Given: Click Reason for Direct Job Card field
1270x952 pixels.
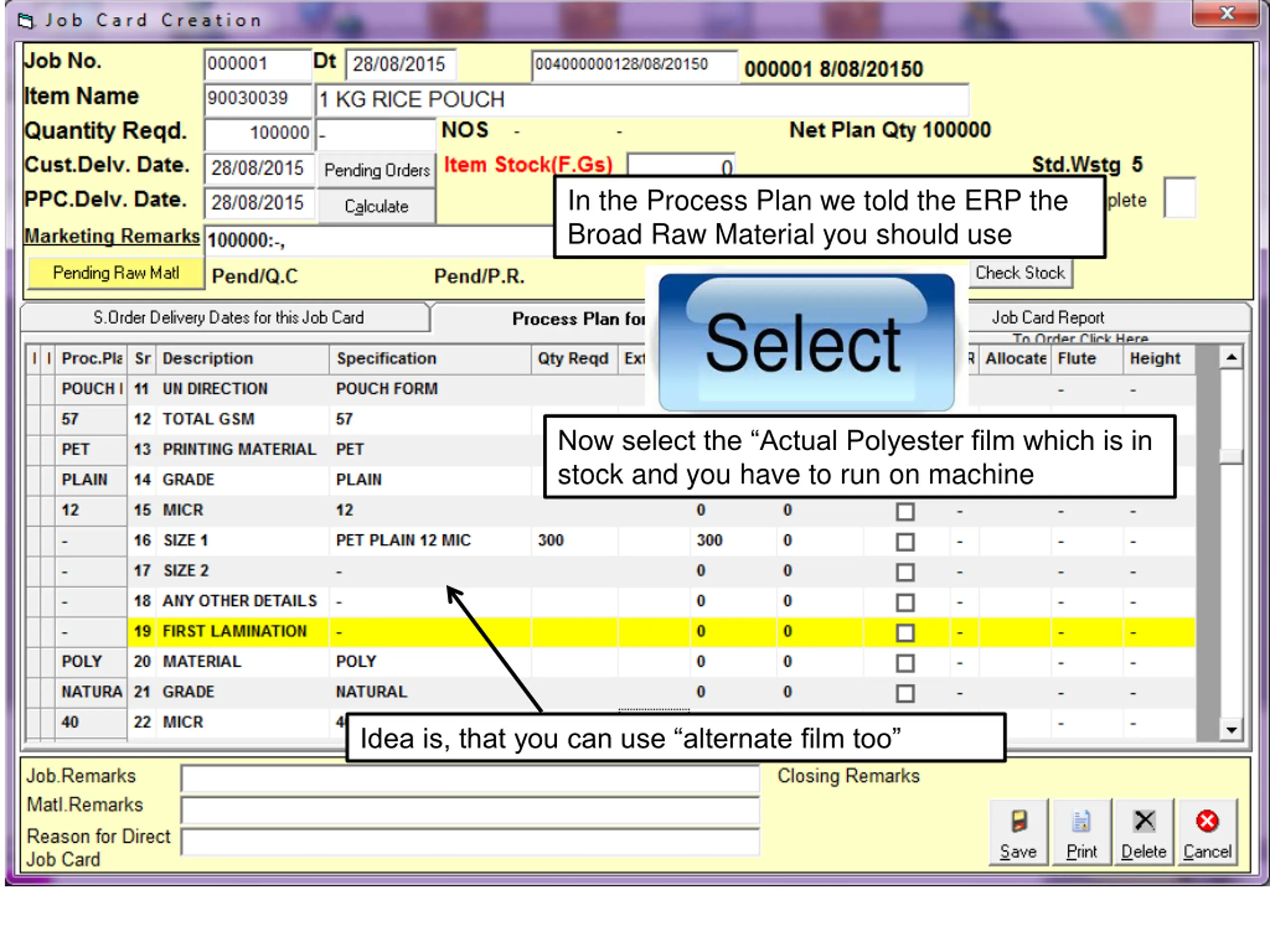Looking at the screenshot, I should pyautogui.click(x=470, y=842).
